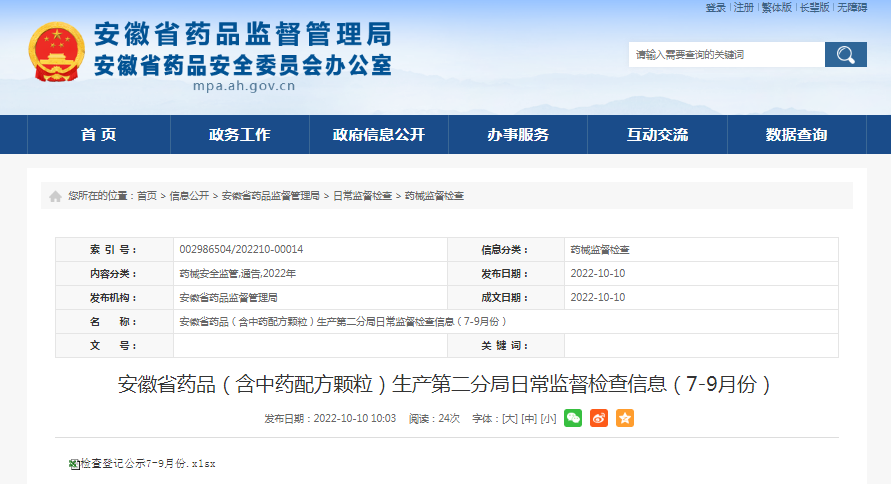Share article via Weibo icon
Viewport: 891px width, 484px height.
[x=599, y=418]
